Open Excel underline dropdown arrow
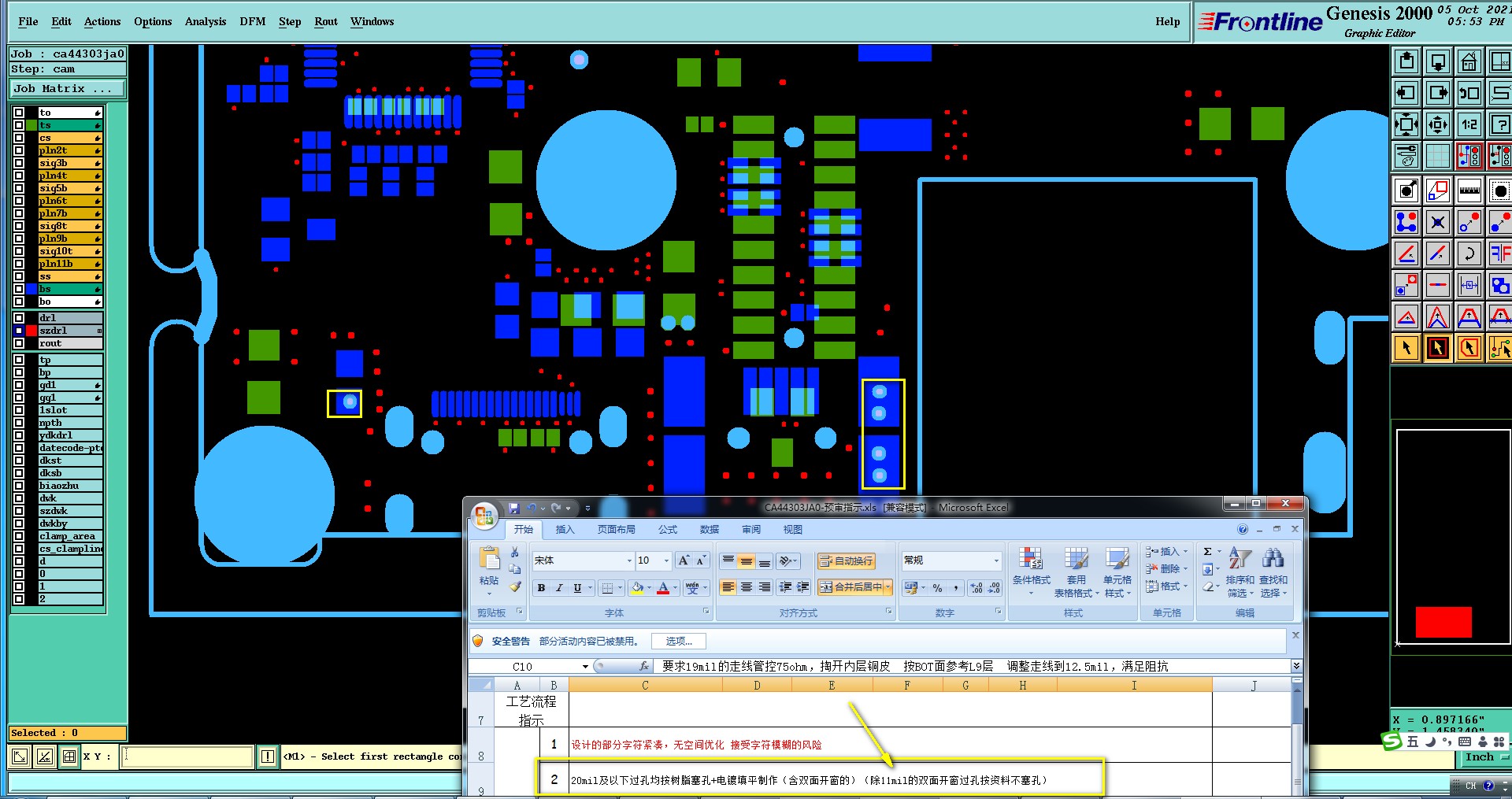1512x799 pixels. pos(589,588)
